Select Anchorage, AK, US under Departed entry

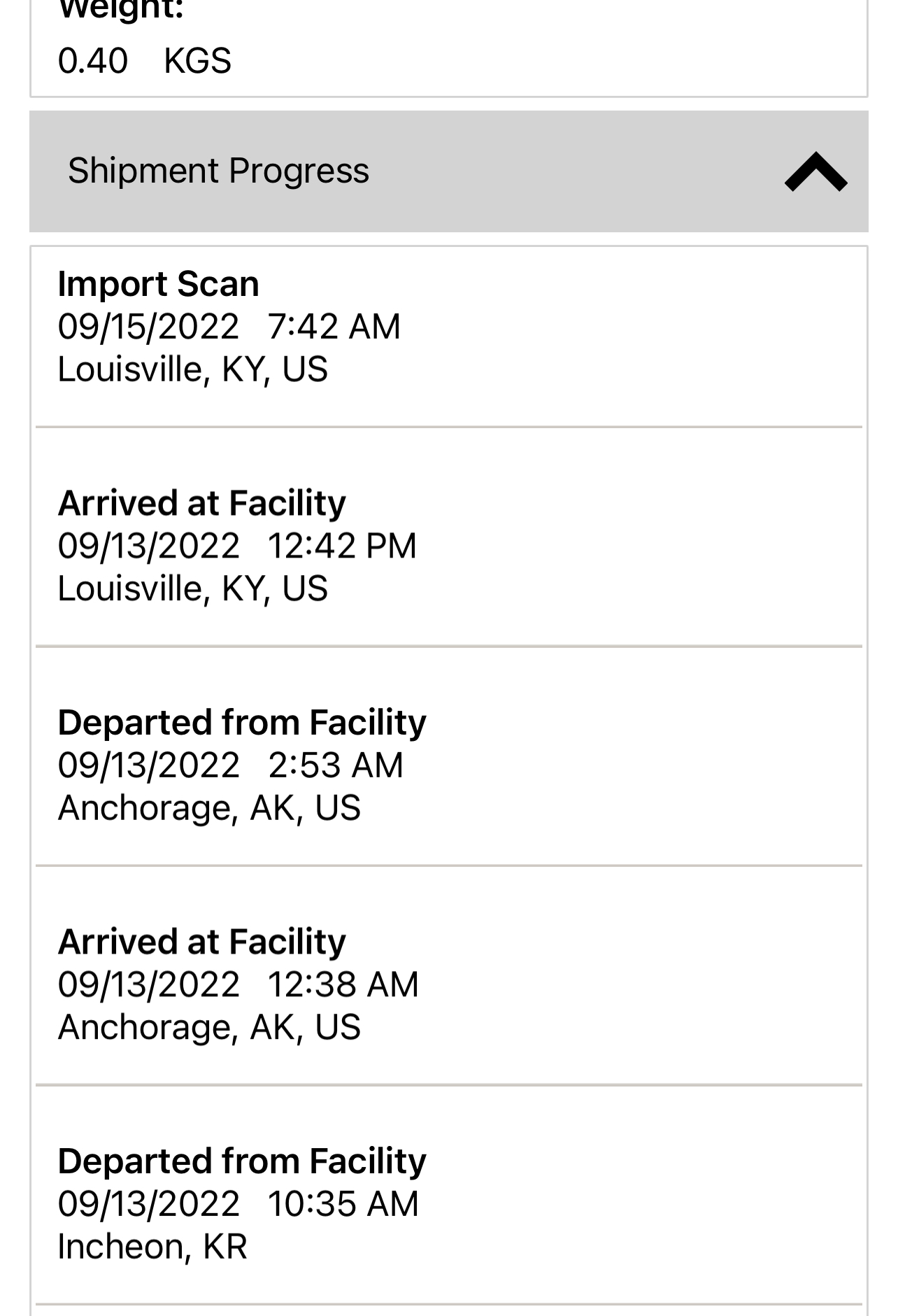[x=209, y=808]
